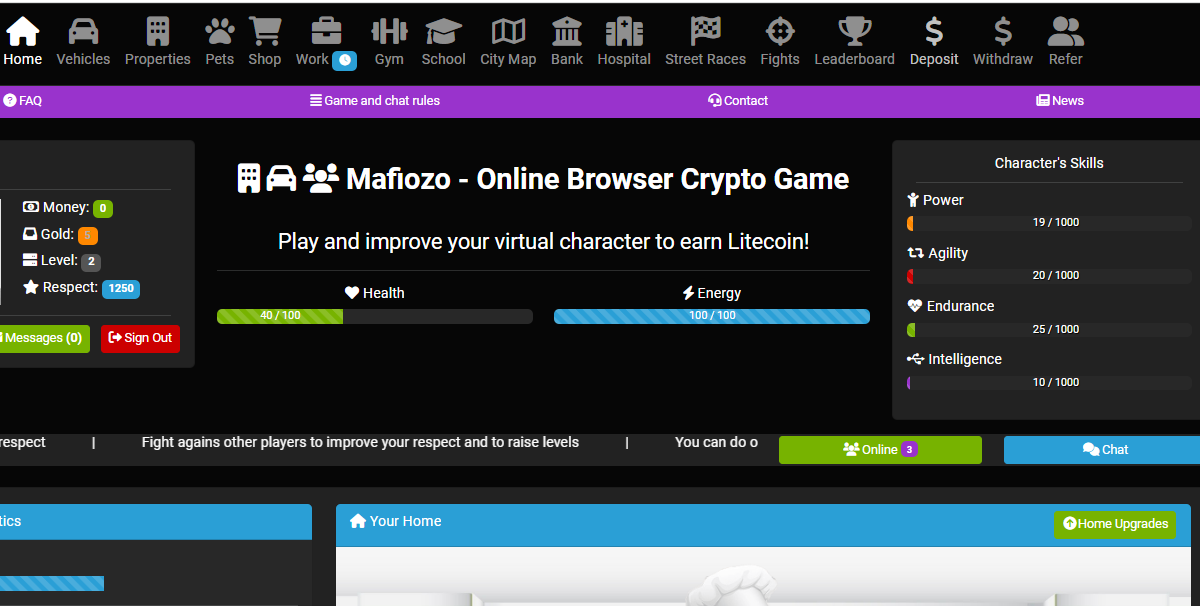Click the "Fight agains other players" ticker text
Screen dimensions: 1200x606
(x=360, y=442)
